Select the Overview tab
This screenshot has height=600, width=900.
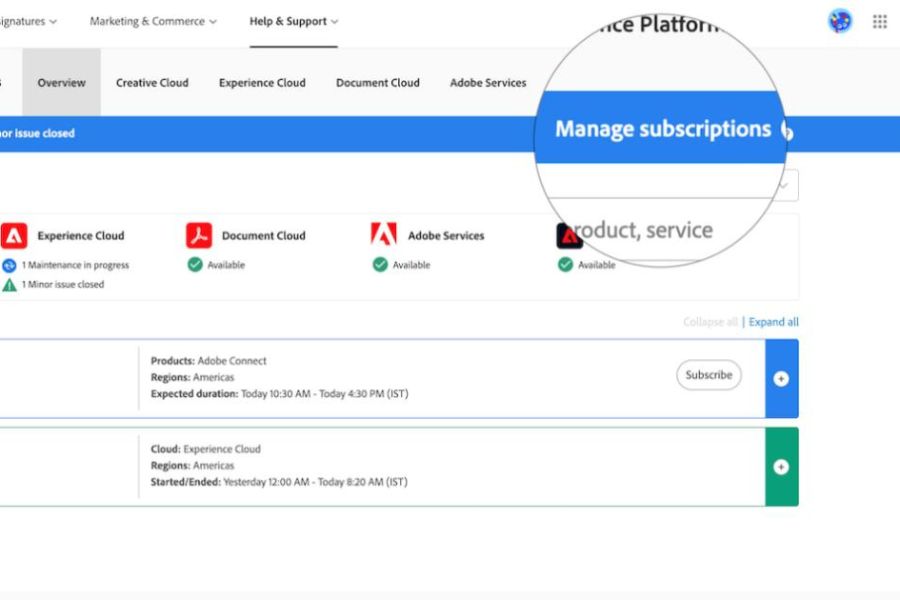[61, 83]
